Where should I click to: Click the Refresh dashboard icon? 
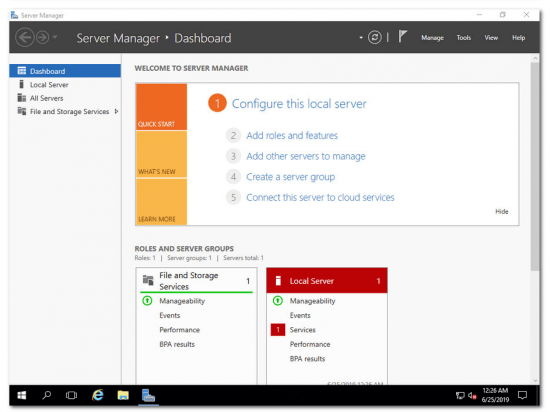(x=375, y=37)
